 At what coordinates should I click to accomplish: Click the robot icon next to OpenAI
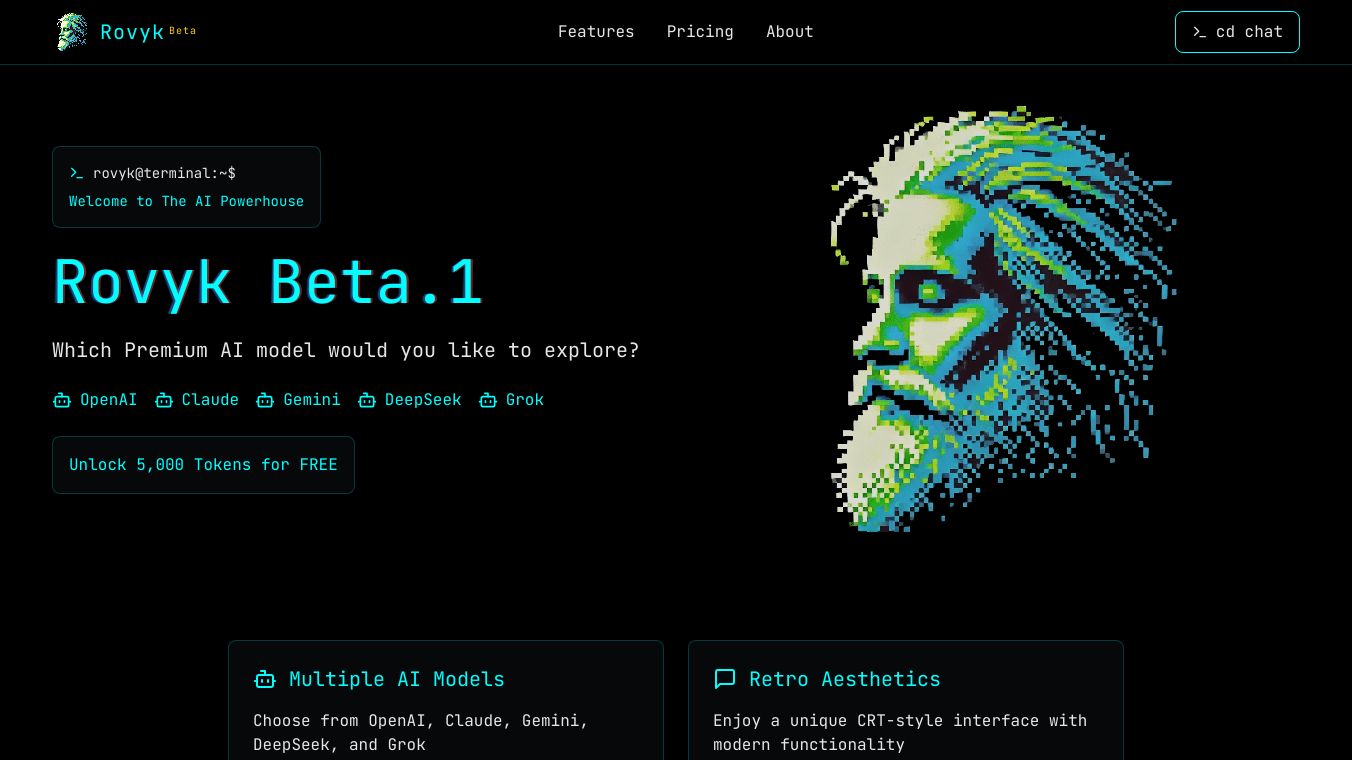tap(62, 400)
